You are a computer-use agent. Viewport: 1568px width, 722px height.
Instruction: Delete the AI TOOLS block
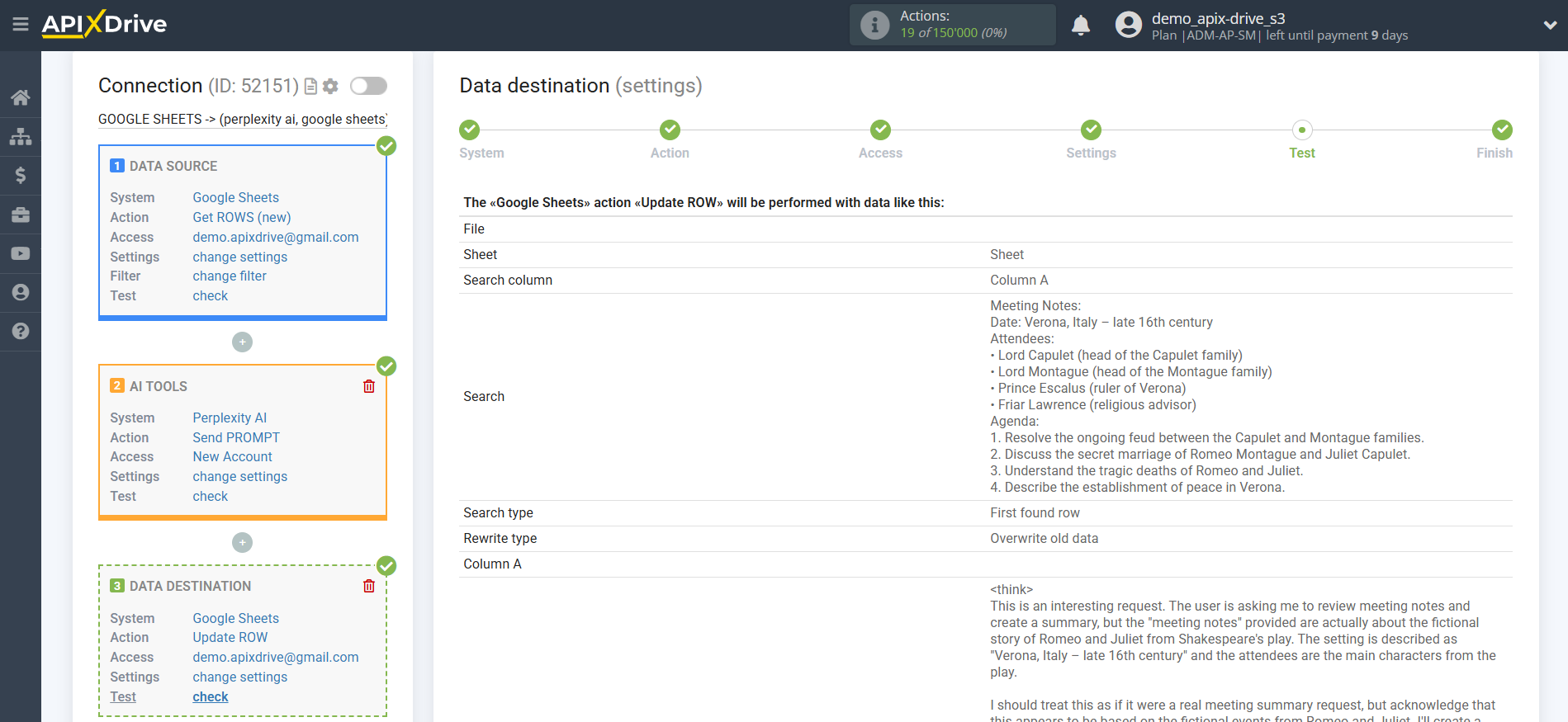pyautogui.click(x=369, y=386)
